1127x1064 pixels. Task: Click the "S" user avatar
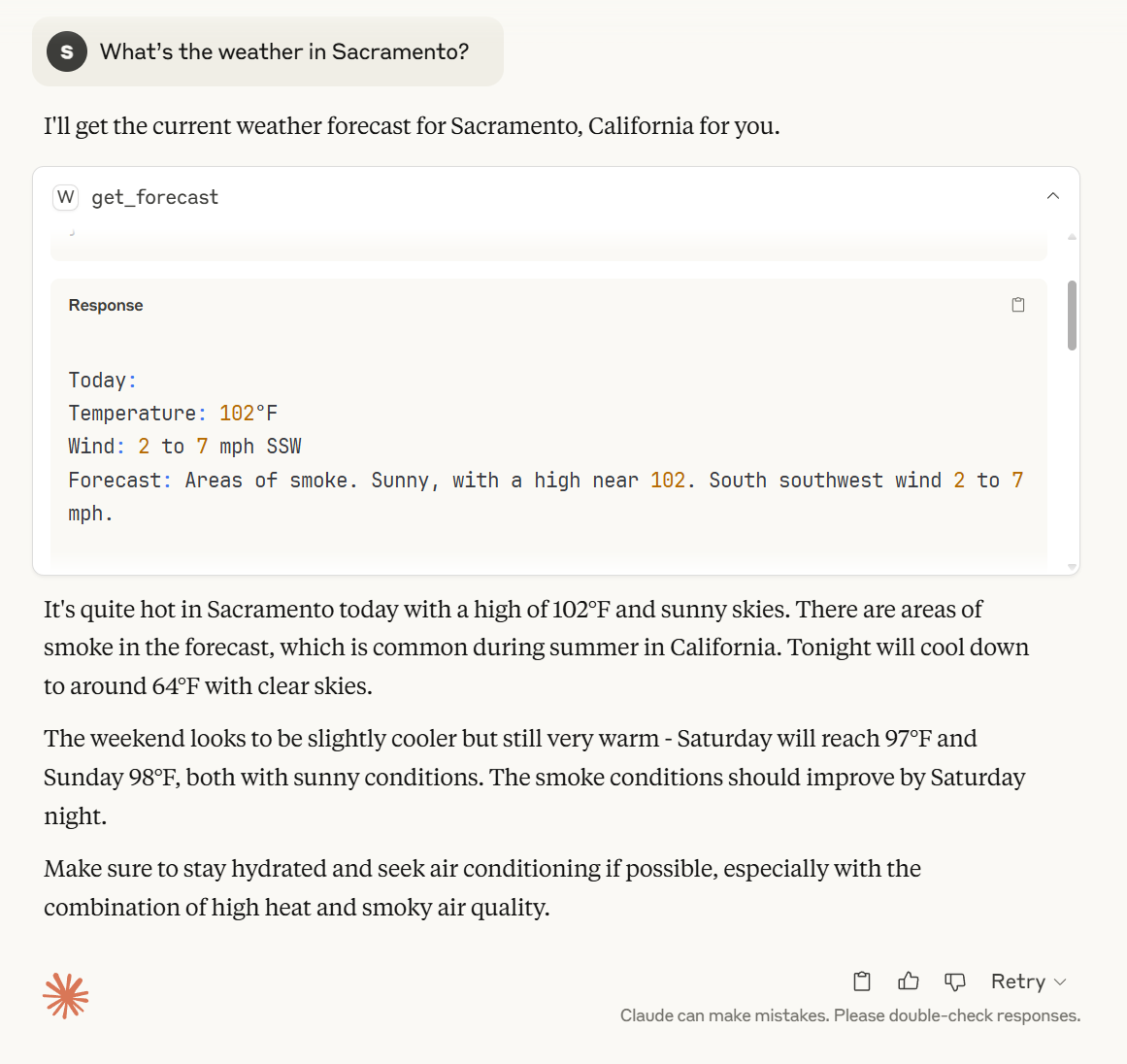pos(67,51)
